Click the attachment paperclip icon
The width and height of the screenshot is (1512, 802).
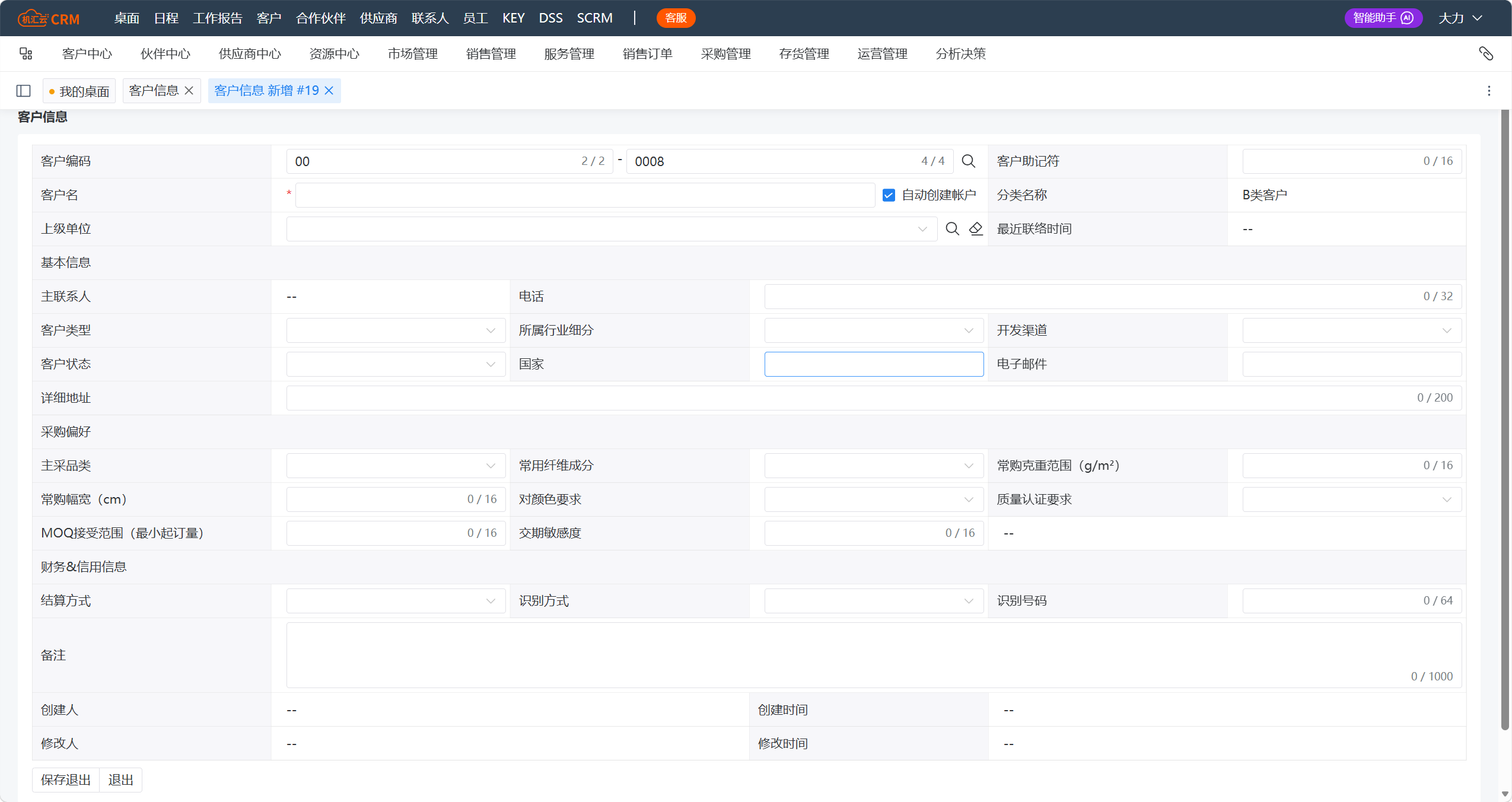[1485, 54]
